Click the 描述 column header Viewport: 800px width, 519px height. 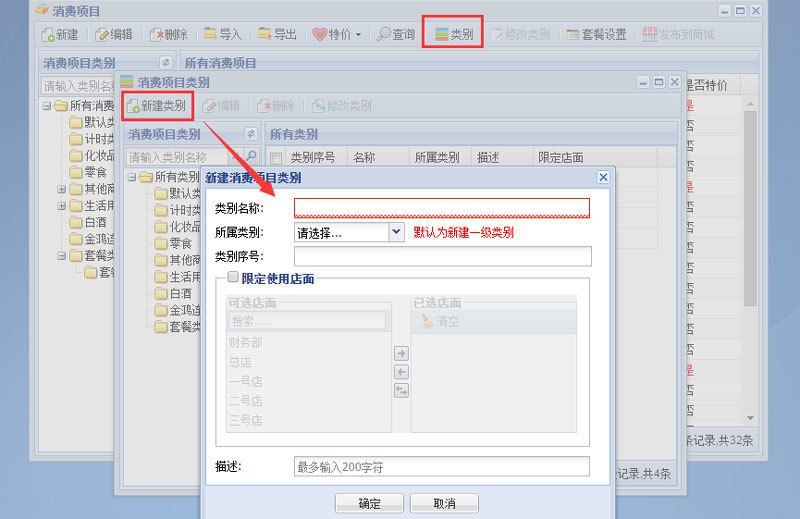click(x=502, y=158)
